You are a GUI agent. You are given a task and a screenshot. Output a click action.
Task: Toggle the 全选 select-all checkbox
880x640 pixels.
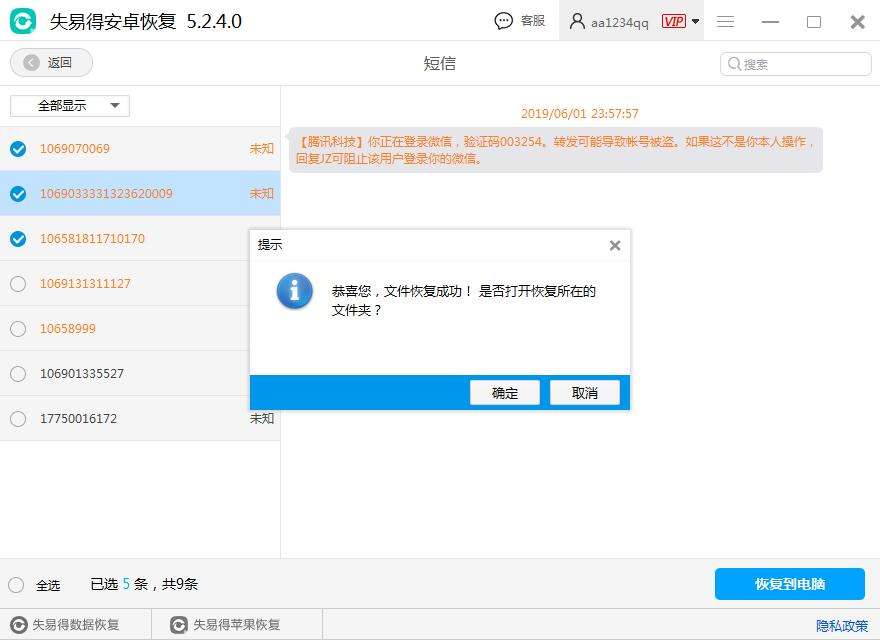[16, 585]
